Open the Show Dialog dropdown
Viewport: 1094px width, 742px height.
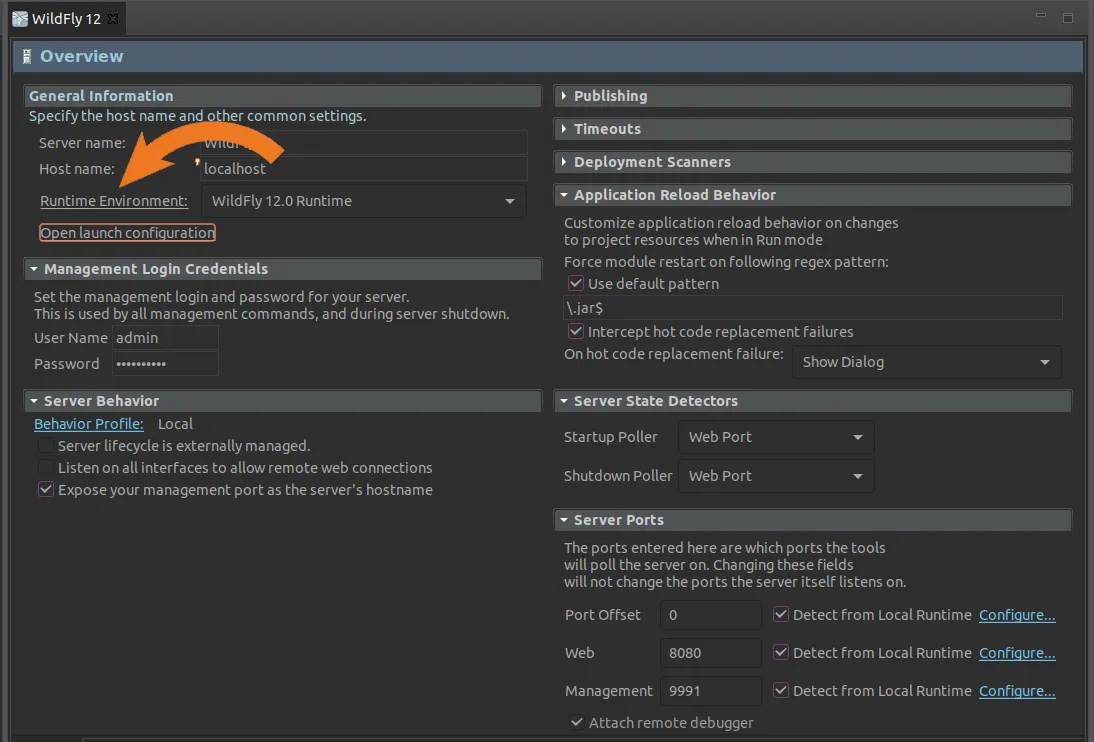pos(926,362)
